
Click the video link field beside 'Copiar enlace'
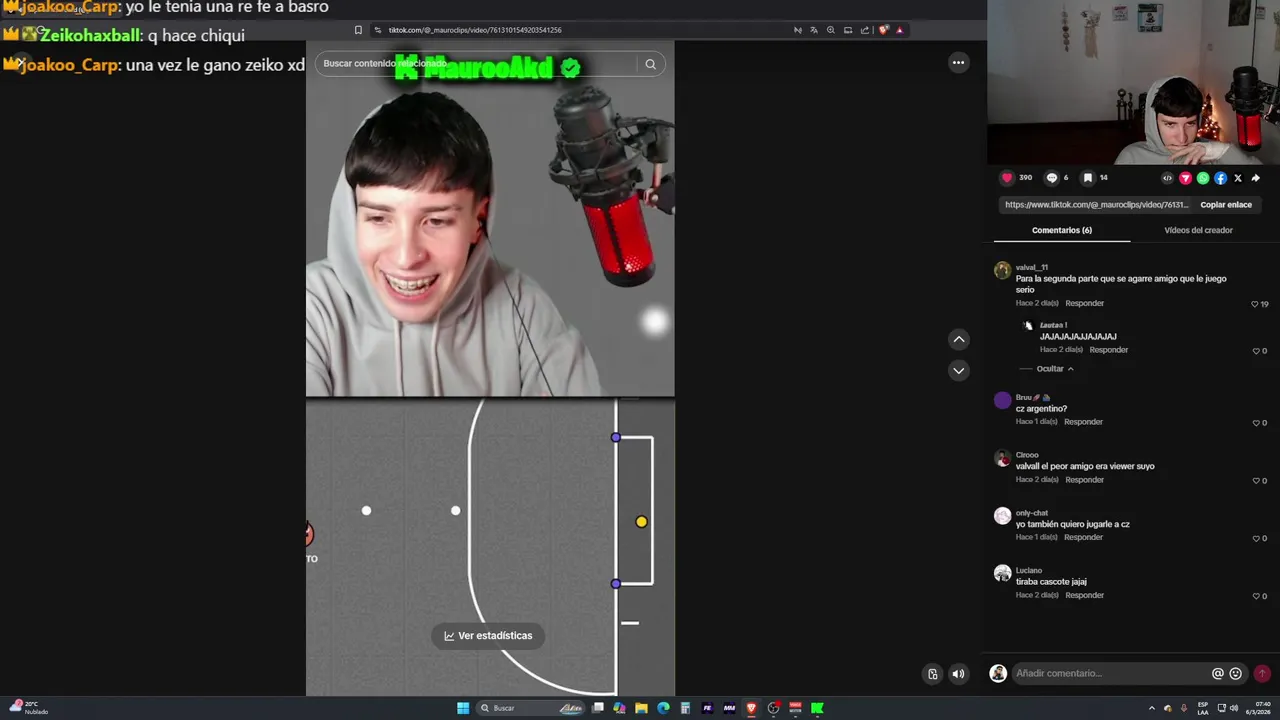(x=1096, y=205)
